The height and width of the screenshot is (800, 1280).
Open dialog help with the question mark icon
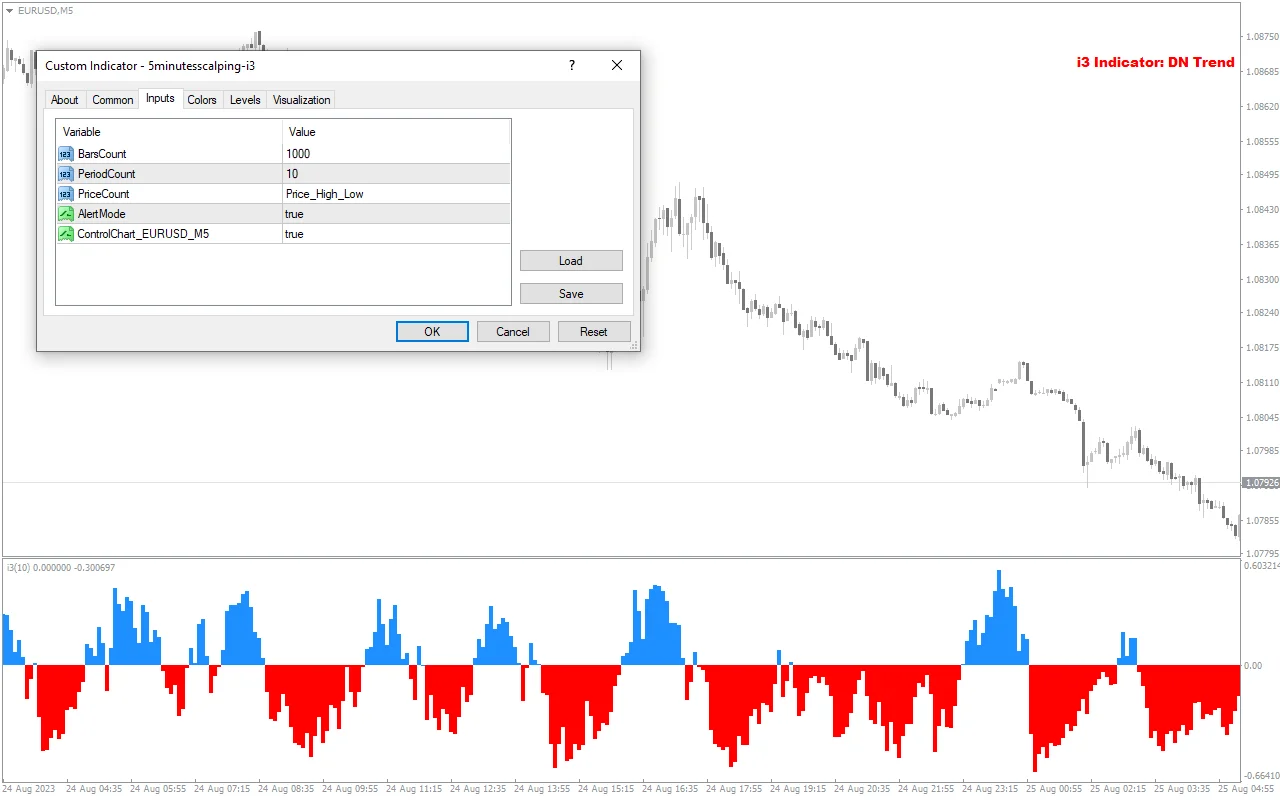571,65
